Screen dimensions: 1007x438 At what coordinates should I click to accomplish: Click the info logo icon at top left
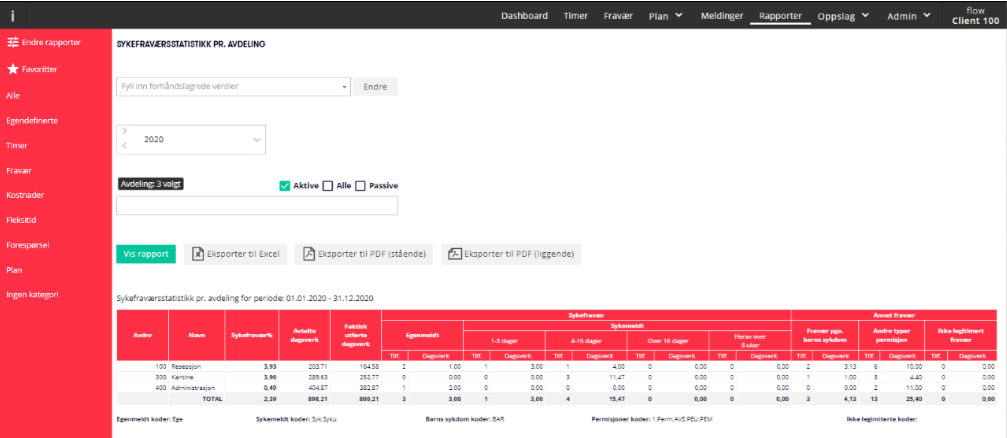[13, 17]
